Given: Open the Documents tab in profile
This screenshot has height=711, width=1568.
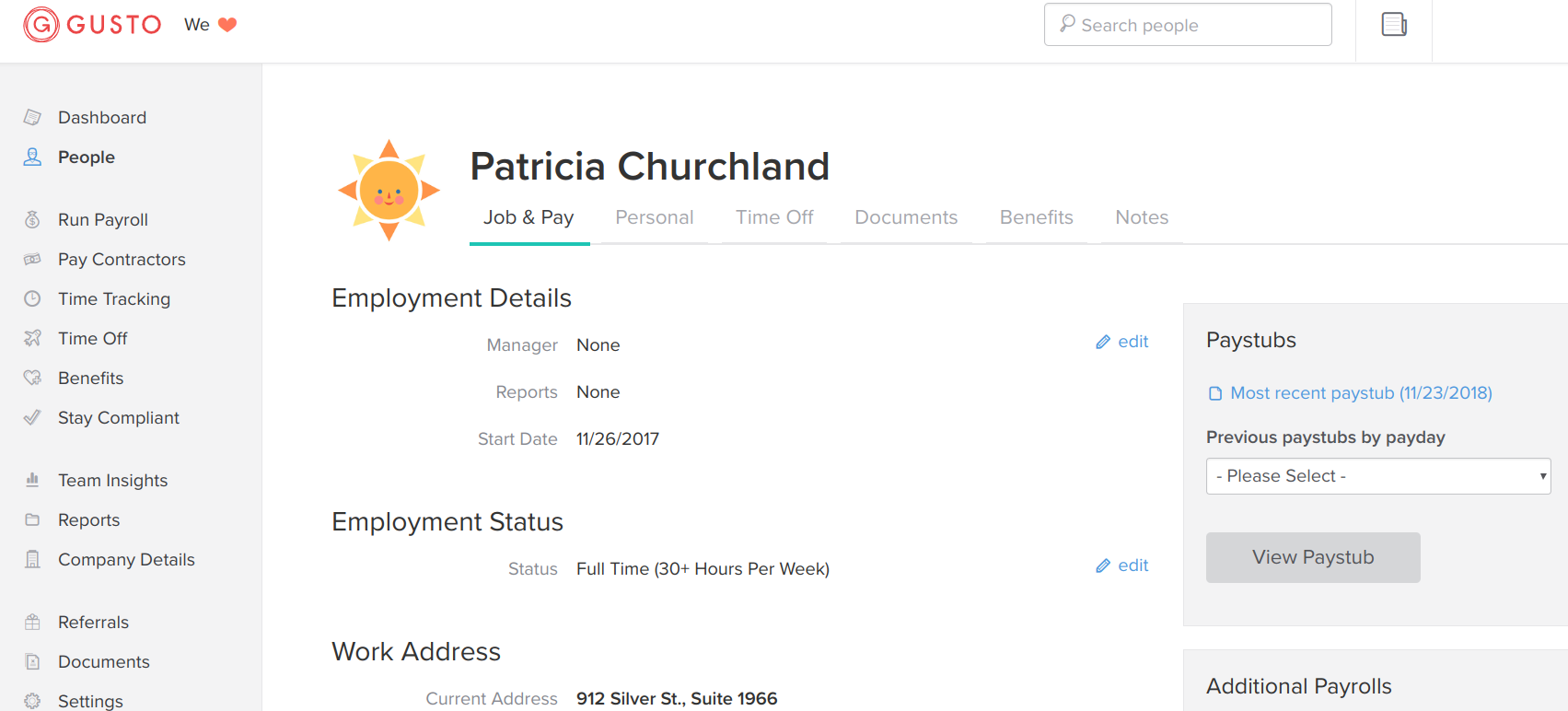Looking at the screenshot, I should (905, 217).
